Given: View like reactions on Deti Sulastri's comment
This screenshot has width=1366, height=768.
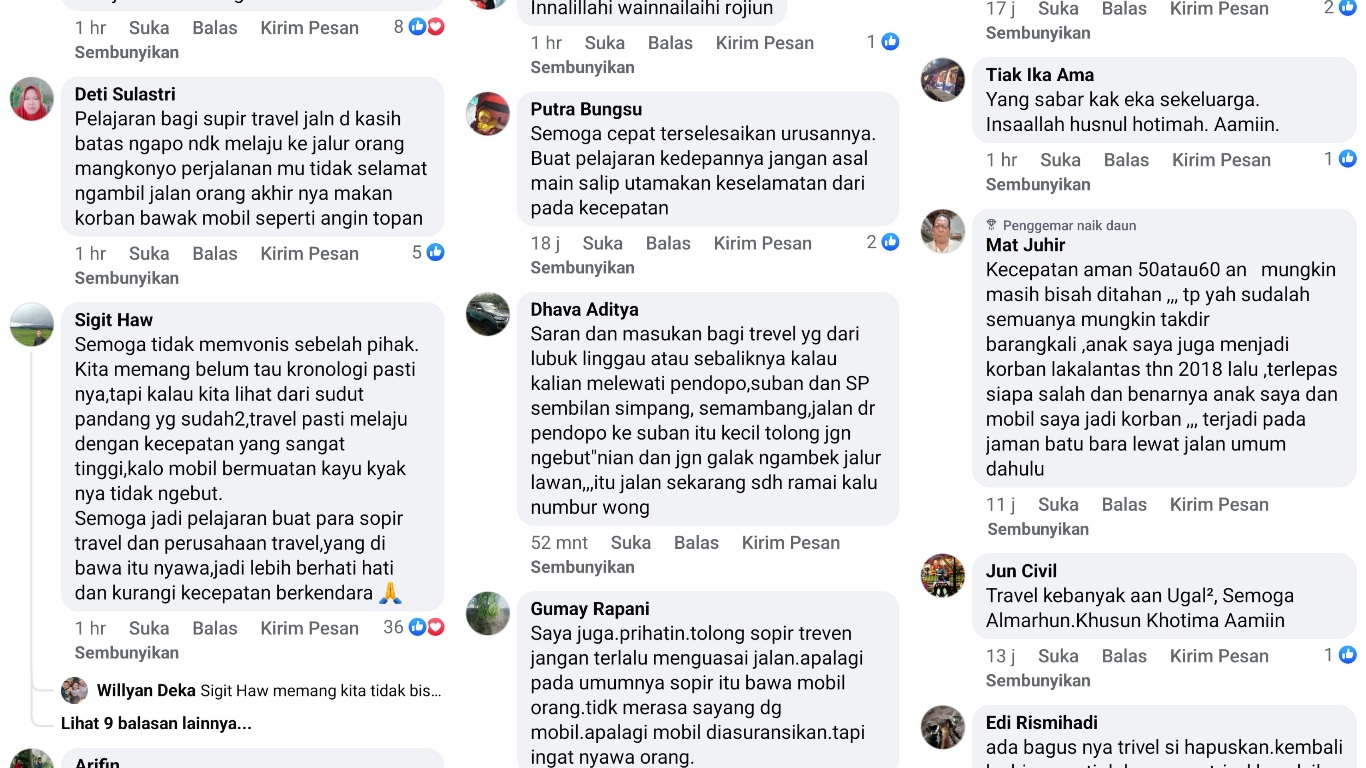Looking at the screenshot, I should 436,253.
